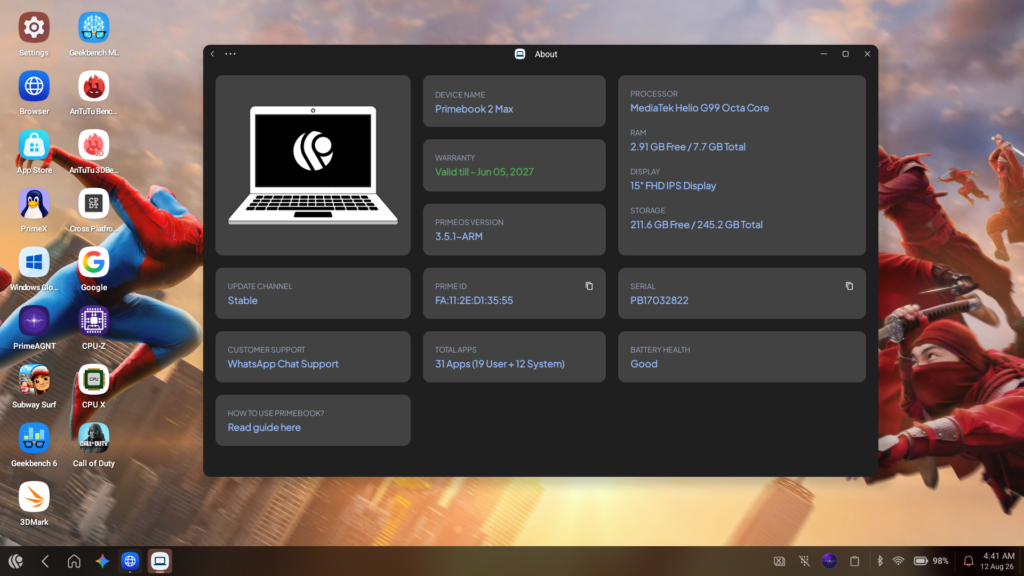Open PrimeX penguin icon
Image resolution: width=1024 pixels, height=576 pixels.
click(x=34, y=204)
